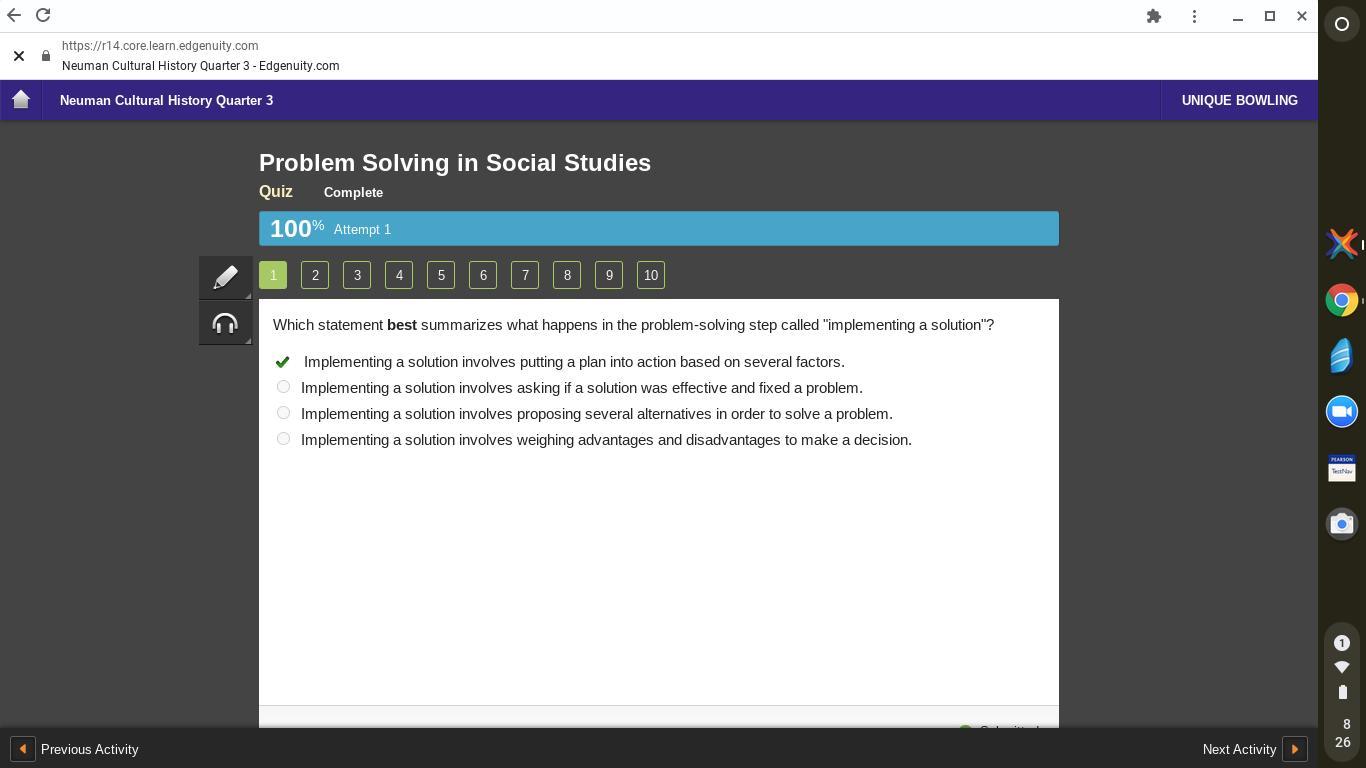The image size is (1366, 768).
Task: Go to question 2
Action: (315, 275)
